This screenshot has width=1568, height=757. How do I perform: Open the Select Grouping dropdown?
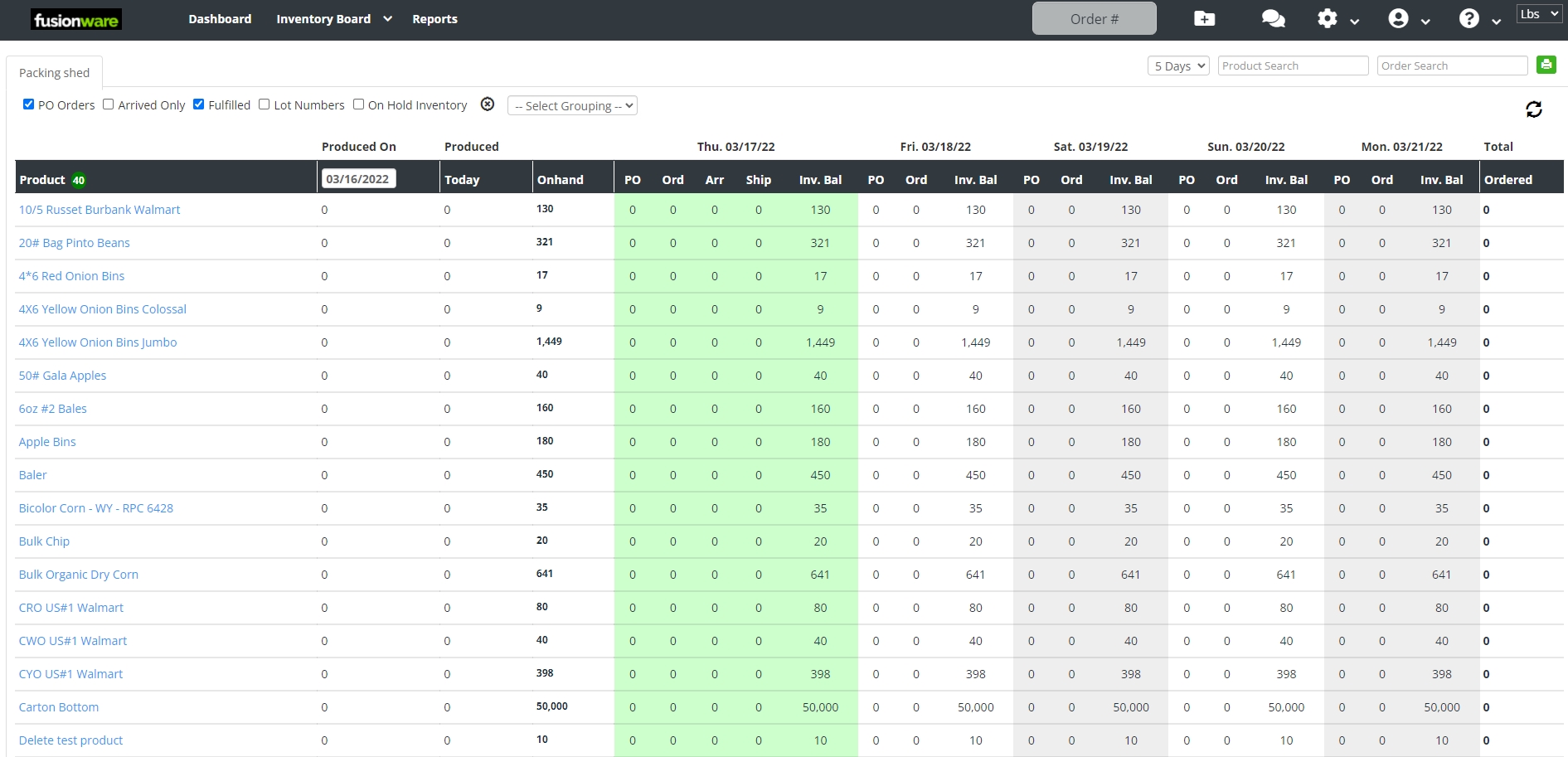572,105
